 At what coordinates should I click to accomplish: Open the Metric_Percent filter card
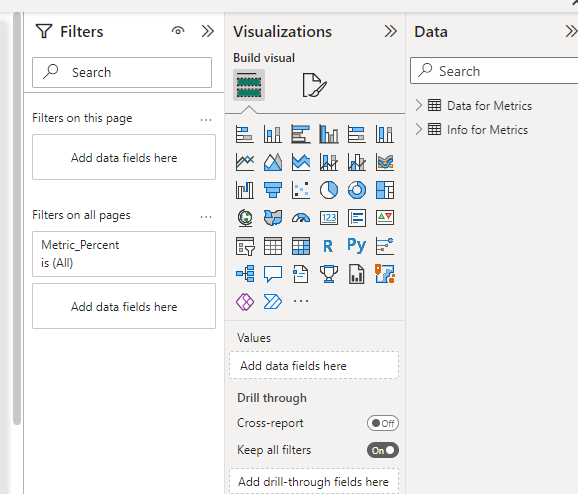[x=124, y=254]
